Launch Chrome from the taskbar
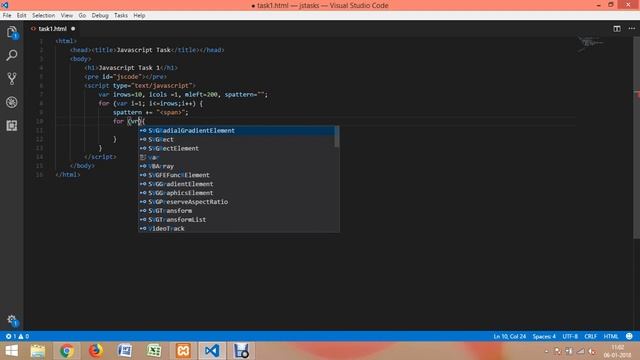 coord(67,351)
